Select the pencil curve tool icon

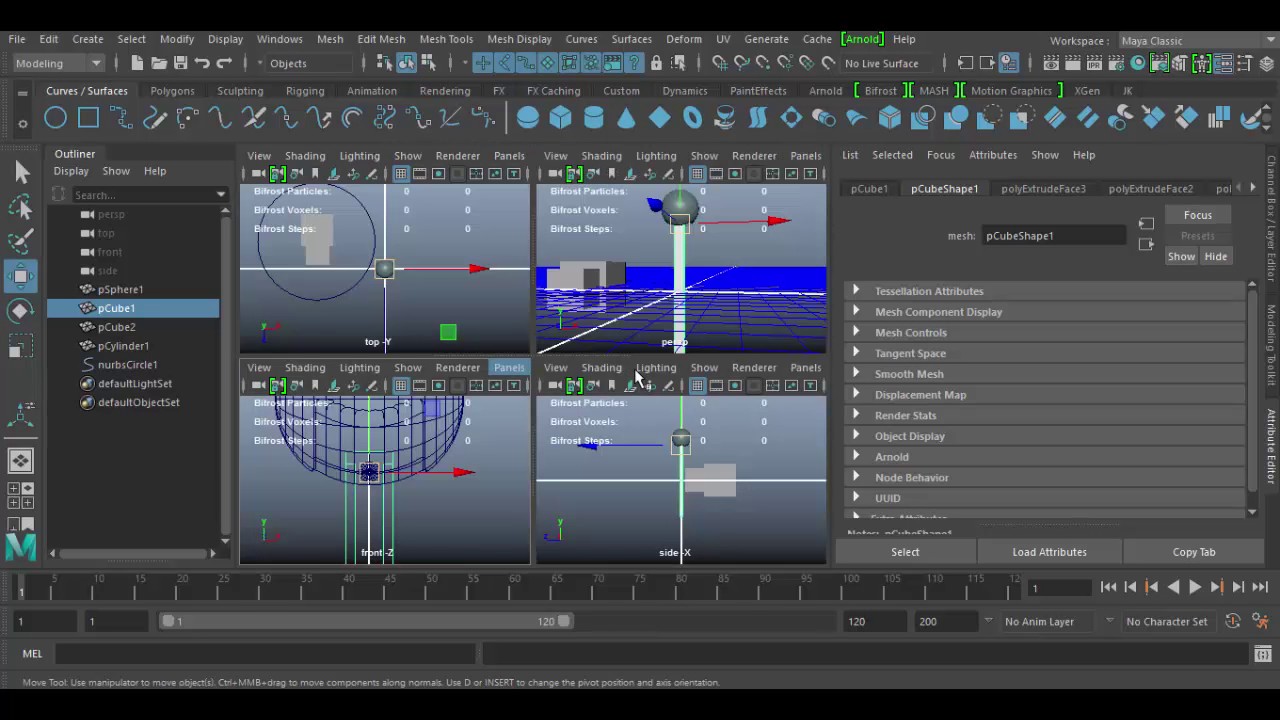point(154,118)
